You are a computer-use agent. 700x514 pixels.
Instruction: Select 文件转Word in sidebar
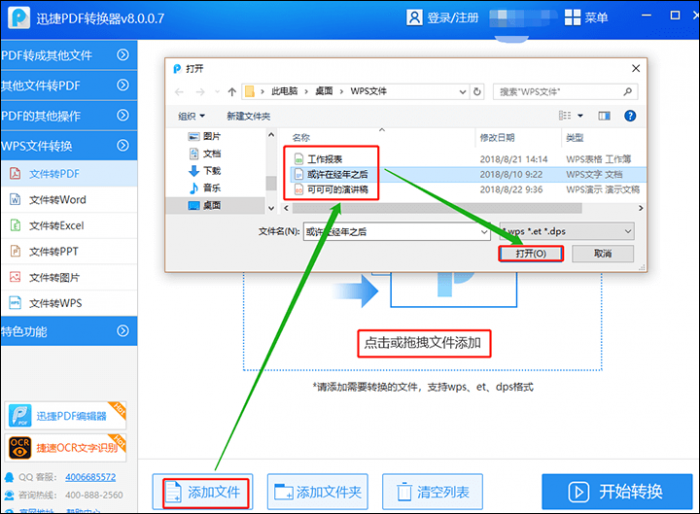[x=69, y=200]
